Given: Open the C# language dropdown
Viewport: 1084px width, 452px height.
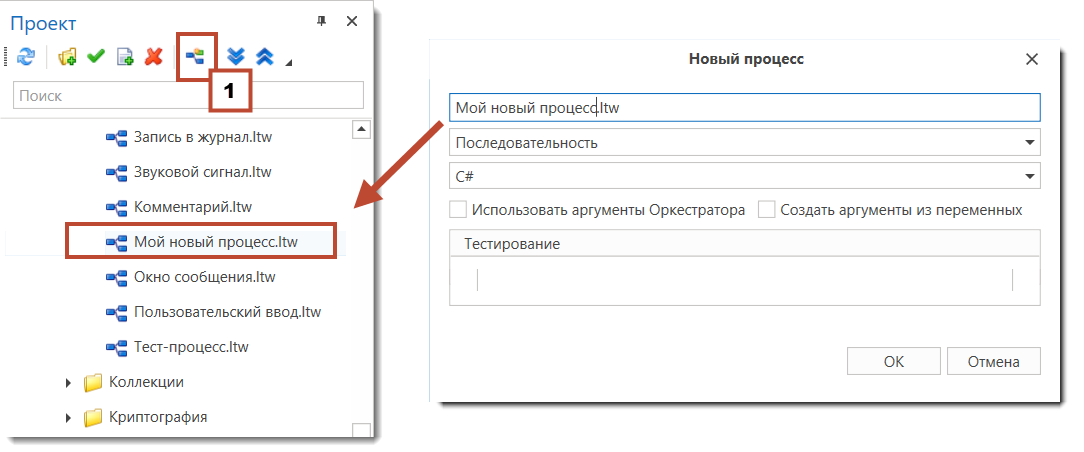Looking at the screenshot, I should pos(745,176).
